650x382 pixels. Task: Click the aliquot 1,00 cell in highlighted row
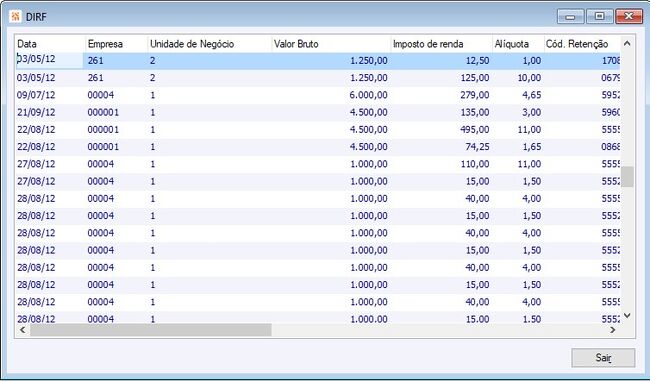click(531, 61)
